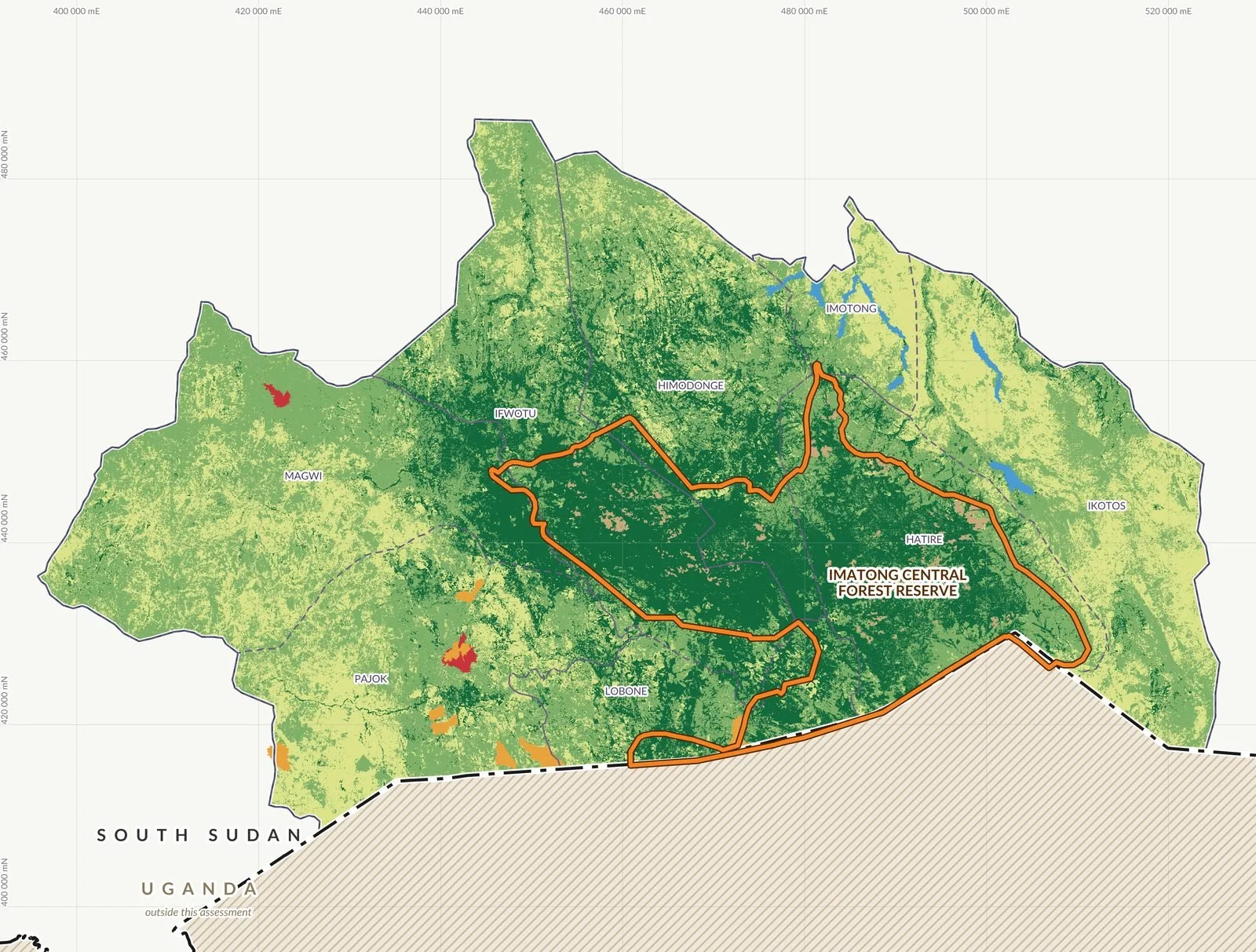The width and height of the screenshot is (1256, 952).
Task: Click the HIMODONGE payam label
Action: point(691,385)
